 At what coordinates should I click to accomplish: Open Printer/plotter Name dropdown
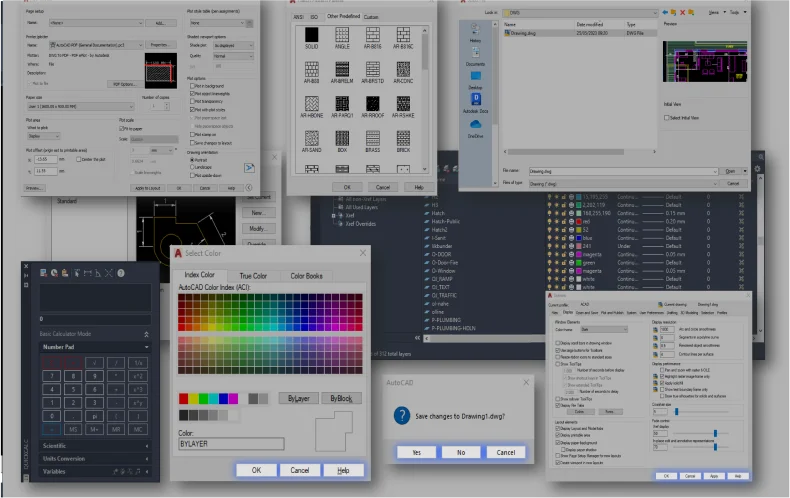[96, 45]
